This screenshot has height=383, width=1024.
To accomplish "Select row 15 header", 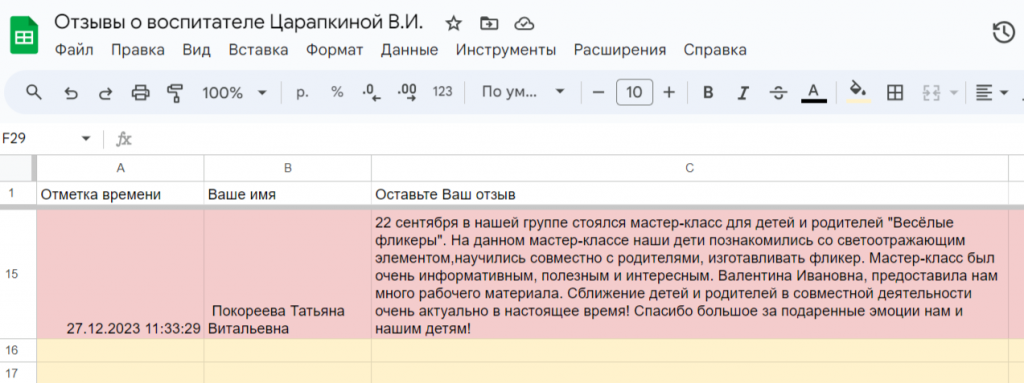I will 18,274.
